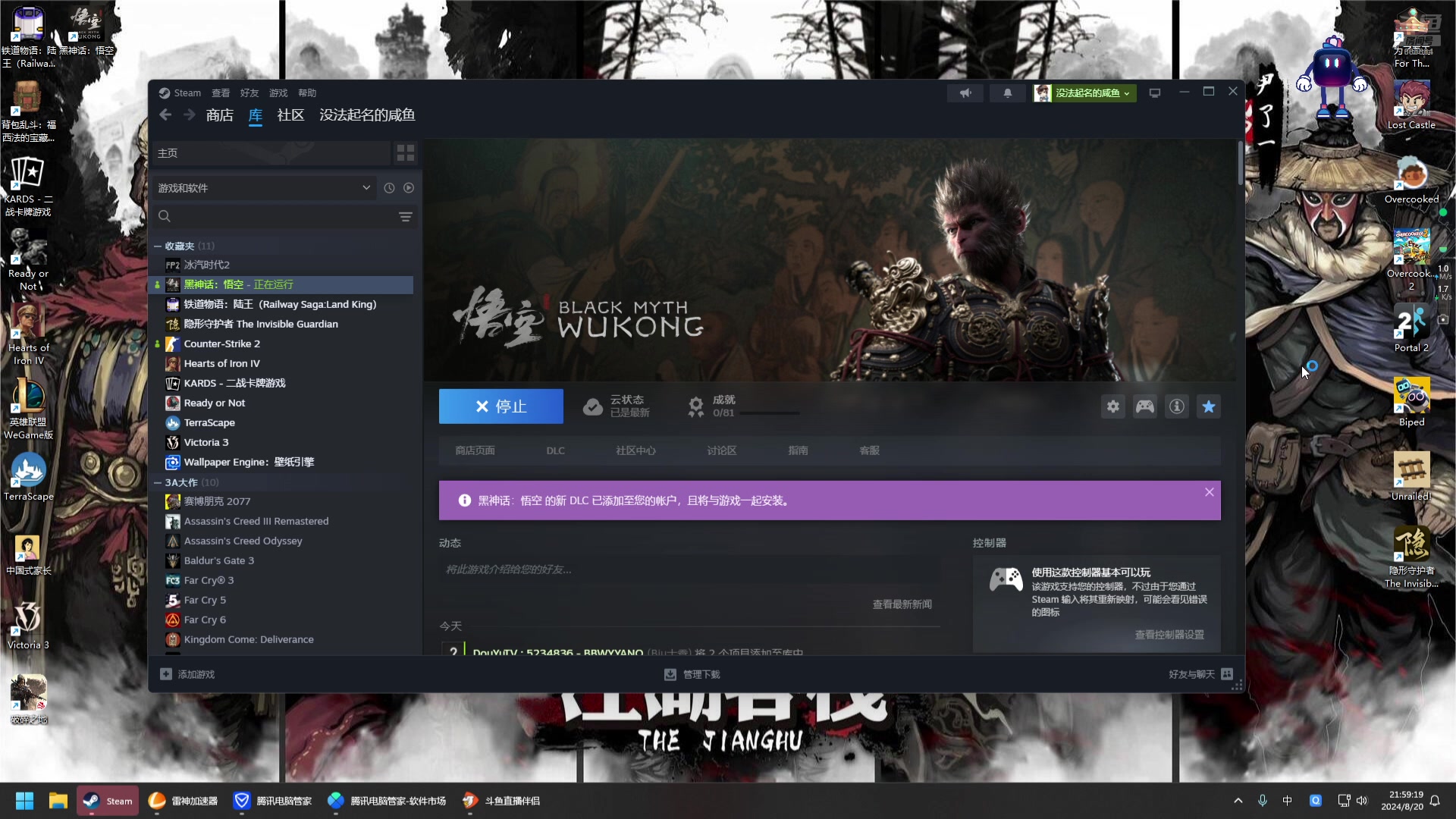Click 停止 button to stop the game
The width and height of the screenshot is (1456, 819).
coord(501,406)
